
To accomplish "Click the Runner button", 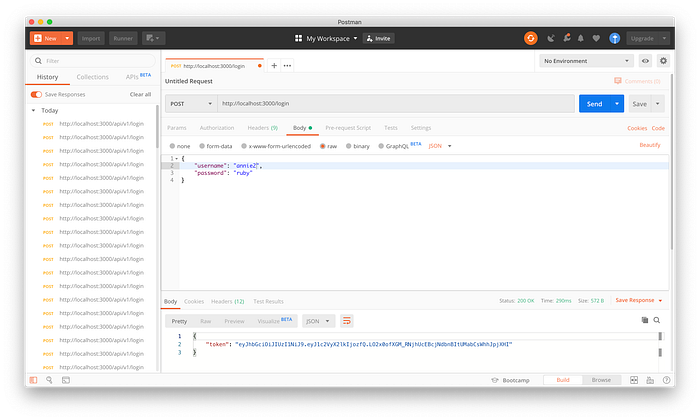I will click(x=123, y=38).
